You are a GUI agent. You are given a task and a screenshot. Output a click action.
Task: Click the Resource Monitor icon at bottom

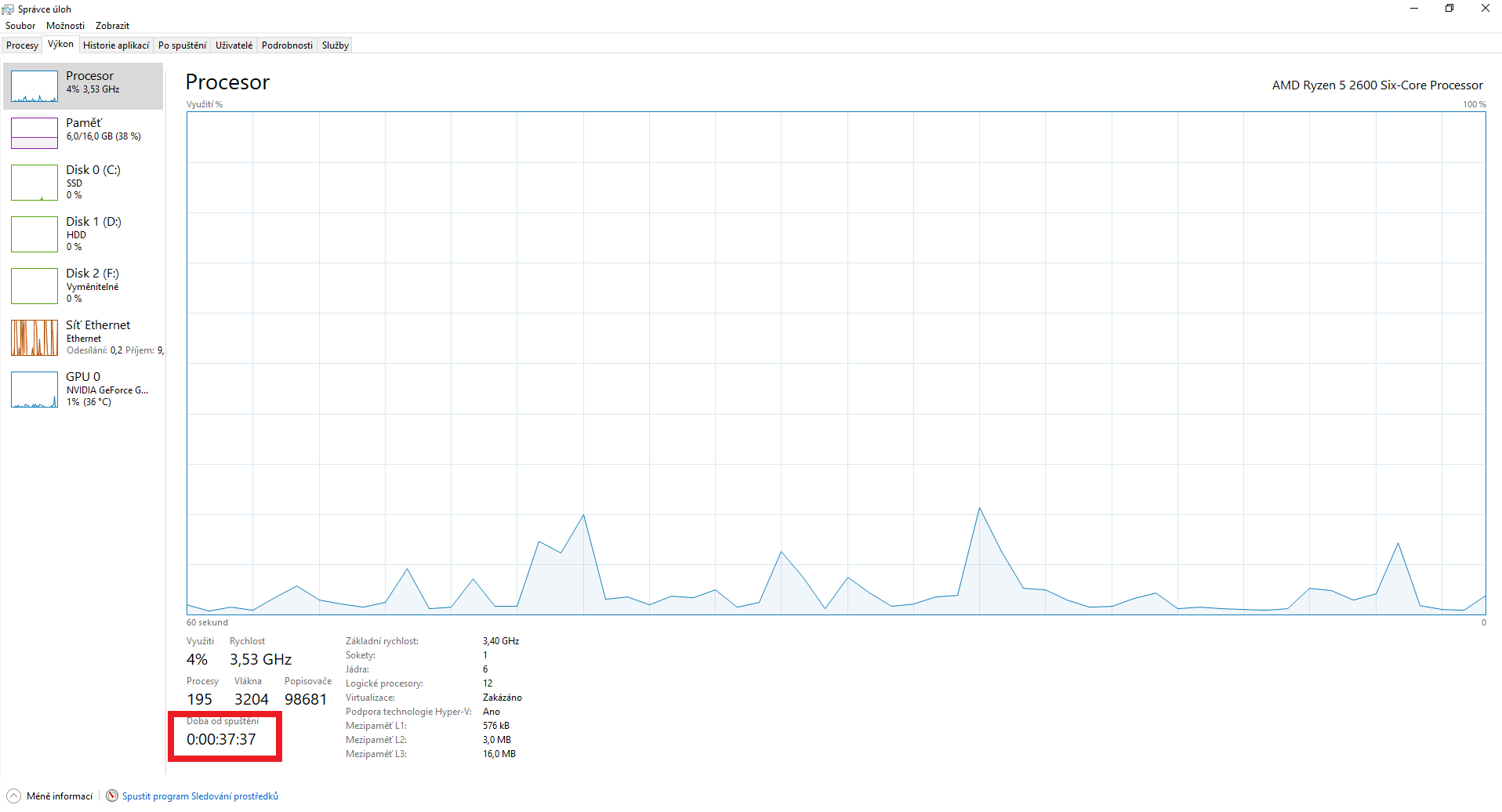[x=112, y=796]
